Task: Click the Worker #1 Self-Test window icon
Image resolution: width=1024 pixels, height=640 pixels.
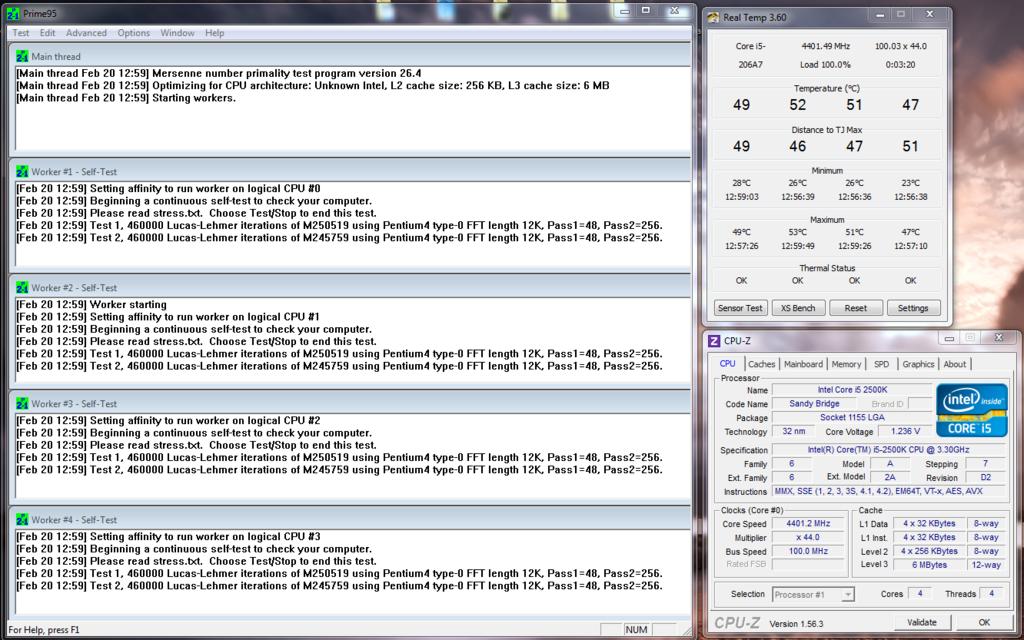Action: click(22, 172)
